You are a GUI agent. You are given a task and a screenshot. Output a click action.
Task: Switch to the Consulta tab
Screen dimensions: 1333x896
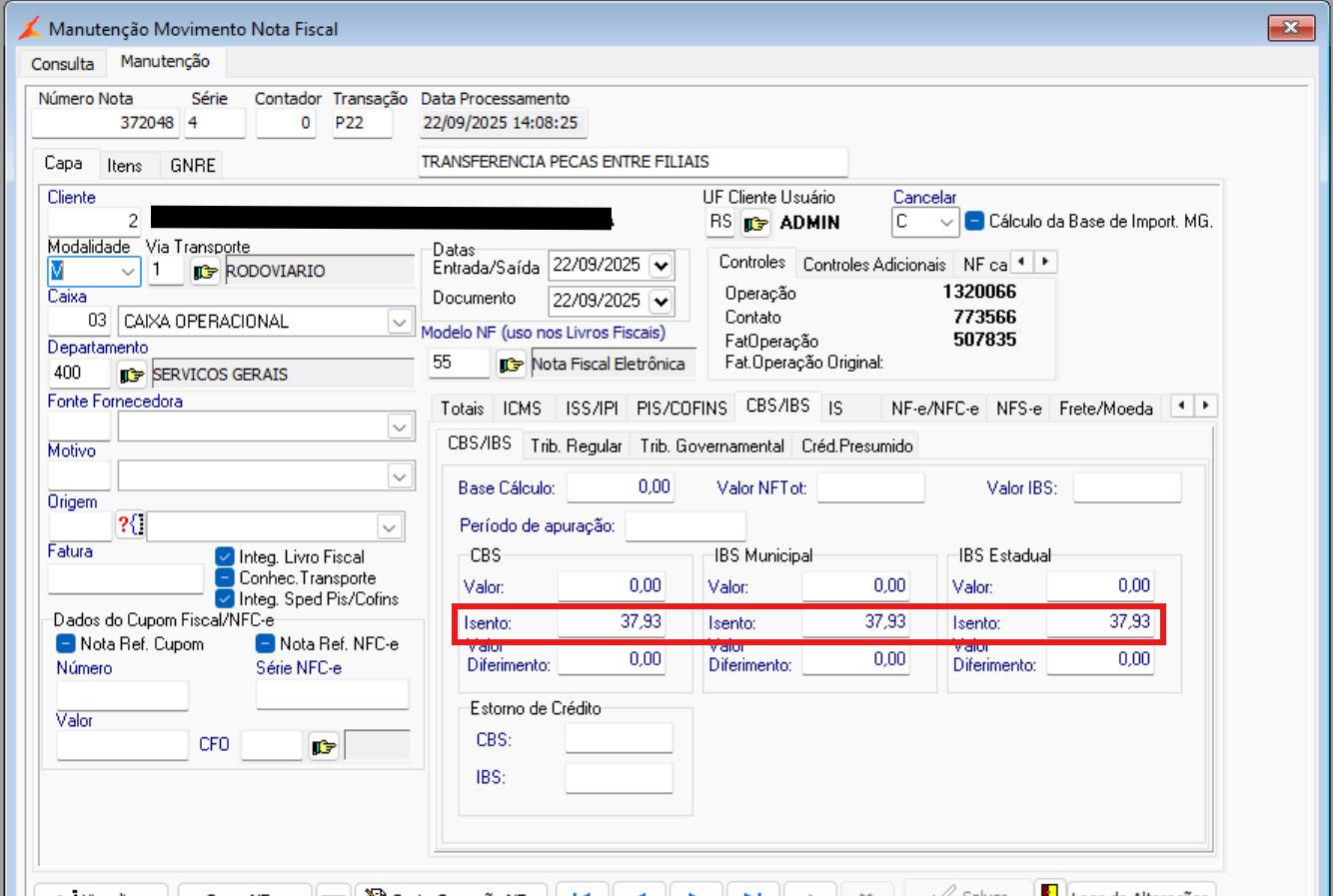pos(62,64)
